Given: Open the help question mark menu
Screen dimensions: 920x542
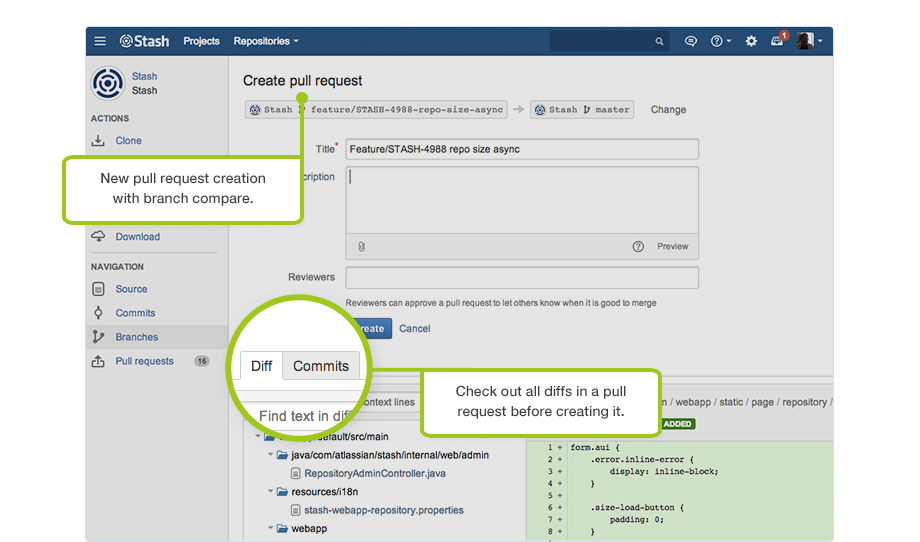Looking at the screenshot, I should (721, 41).
